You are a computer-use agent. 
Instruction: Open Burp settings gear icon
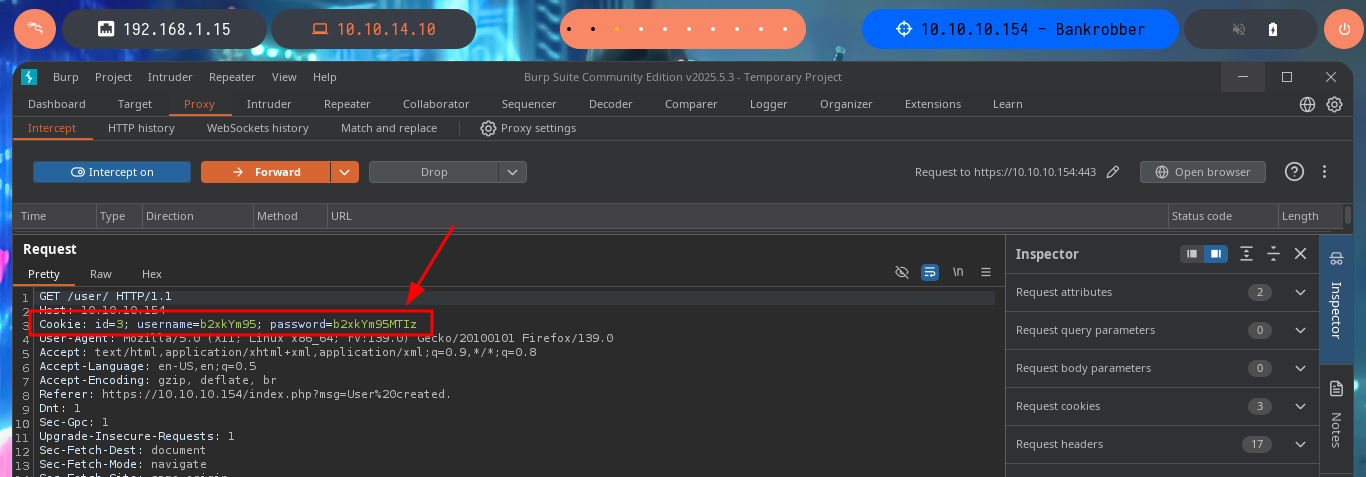tap(1334, 104)
